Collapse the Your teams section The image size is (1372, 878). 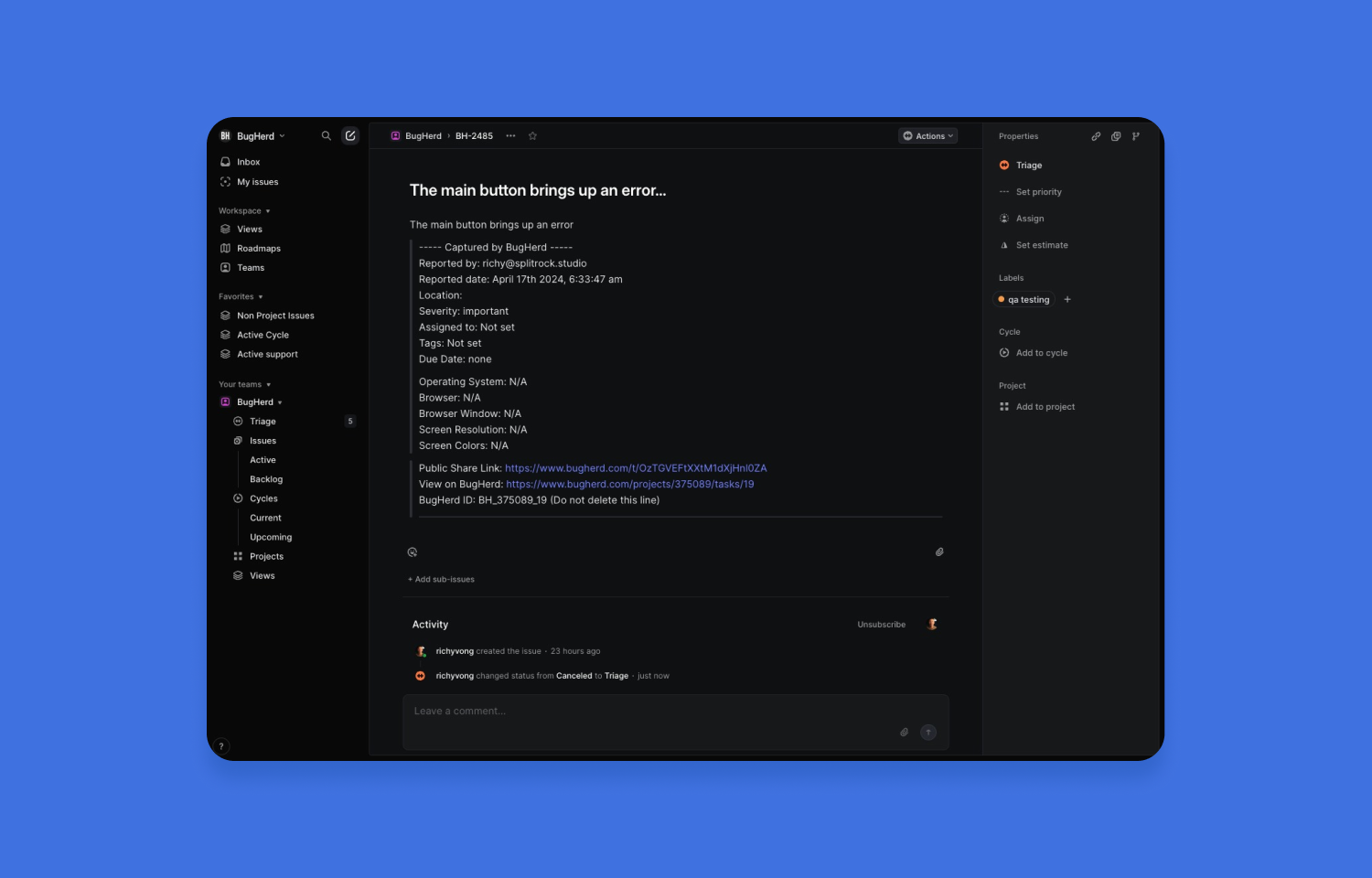[244, 385]
